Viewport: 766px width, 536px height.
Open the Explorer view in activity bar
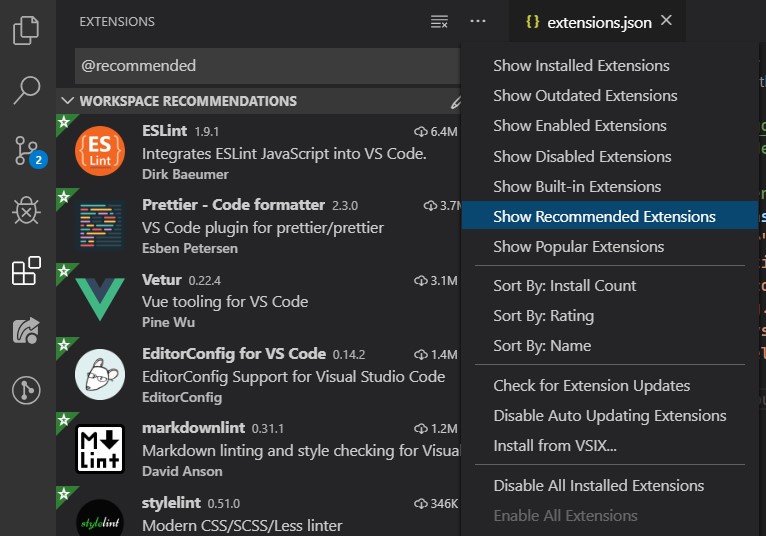[x=26, y=30]
